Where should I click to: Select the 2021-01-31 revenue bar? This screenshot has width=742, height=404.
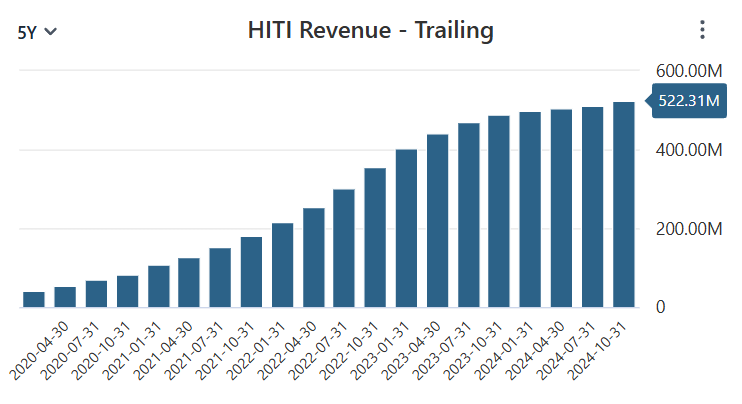(159, 287)
